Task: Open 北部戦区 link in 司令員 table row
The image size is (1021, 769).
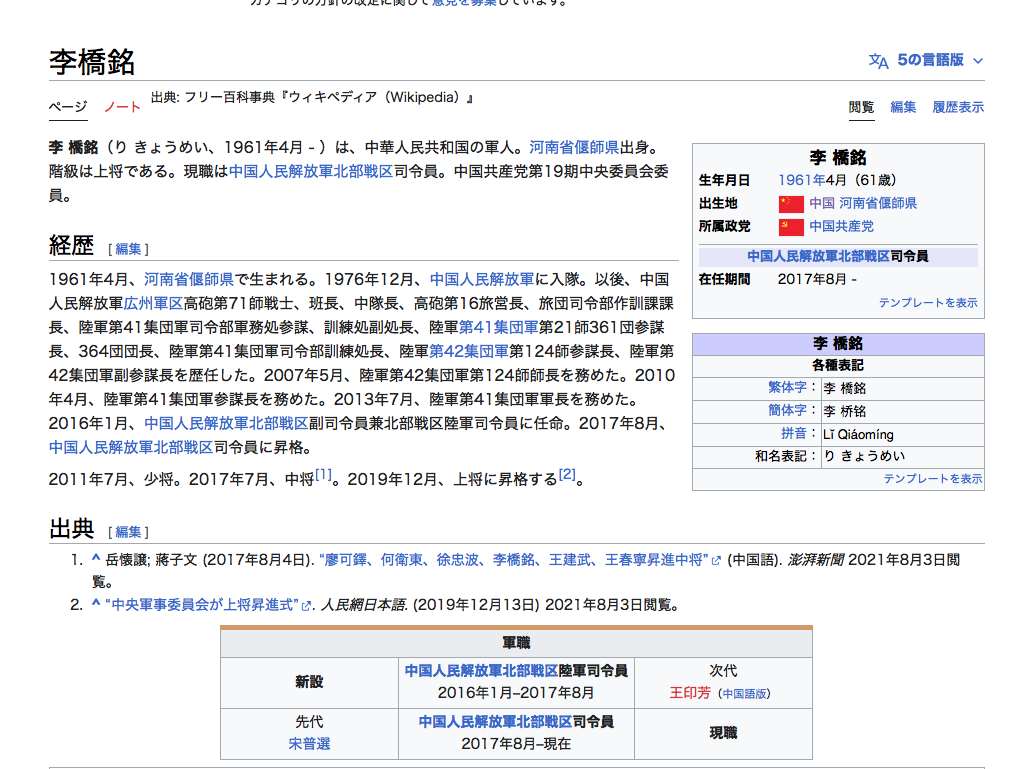Action: click(x=495, y=721)
